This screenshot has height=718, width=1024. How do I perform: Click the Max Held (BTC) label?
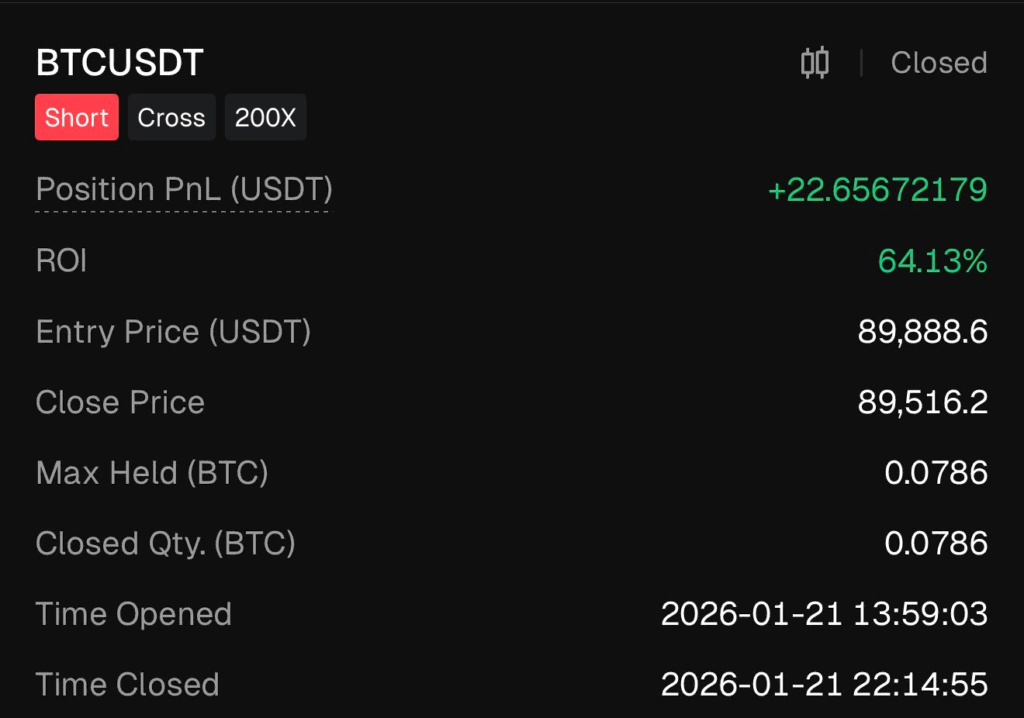pos(152,473)
